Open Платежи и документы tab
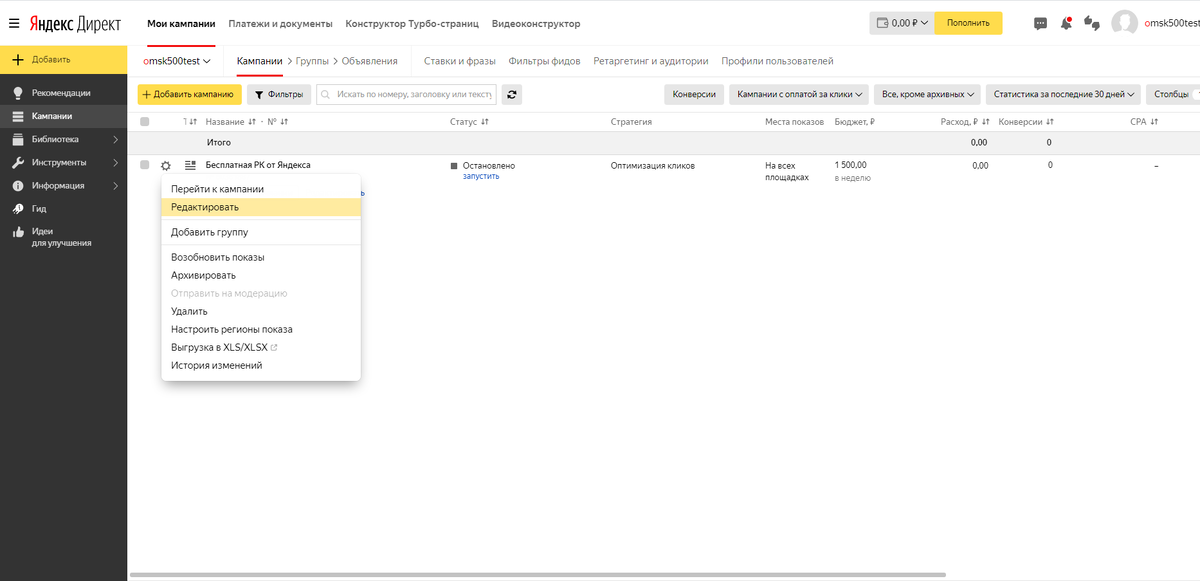1200x581 pixels. click(x=280, y=23)
